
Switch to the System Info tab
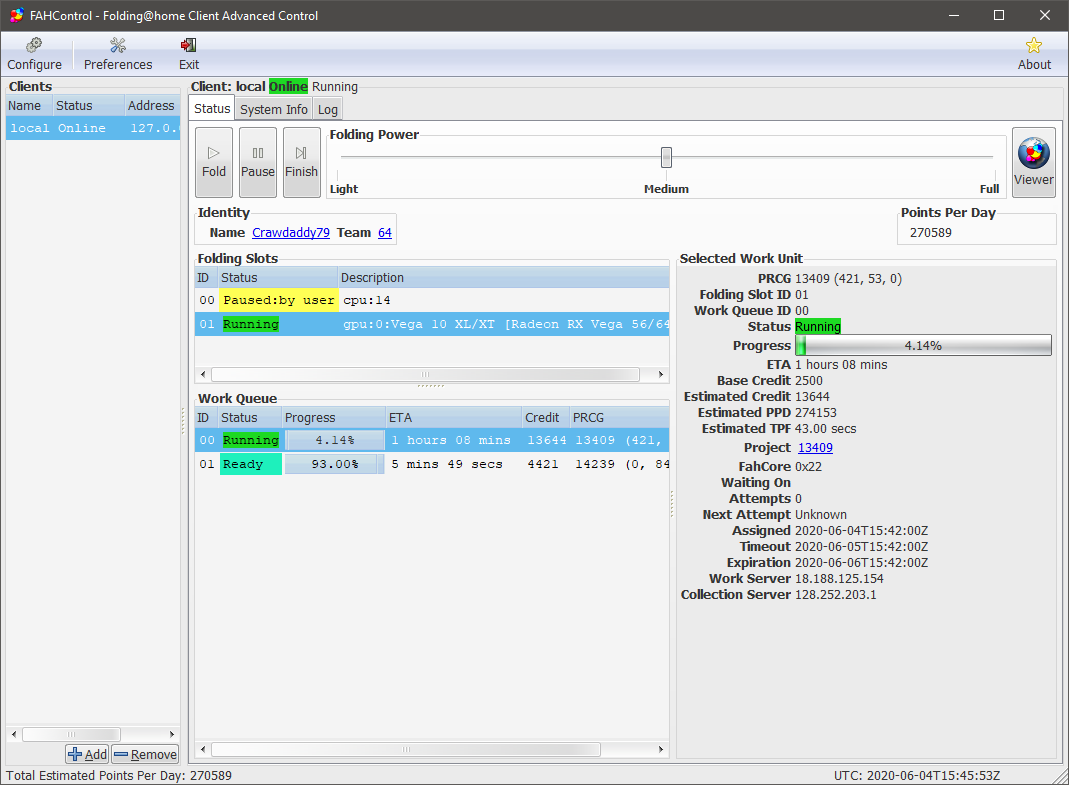coord(273,109)
